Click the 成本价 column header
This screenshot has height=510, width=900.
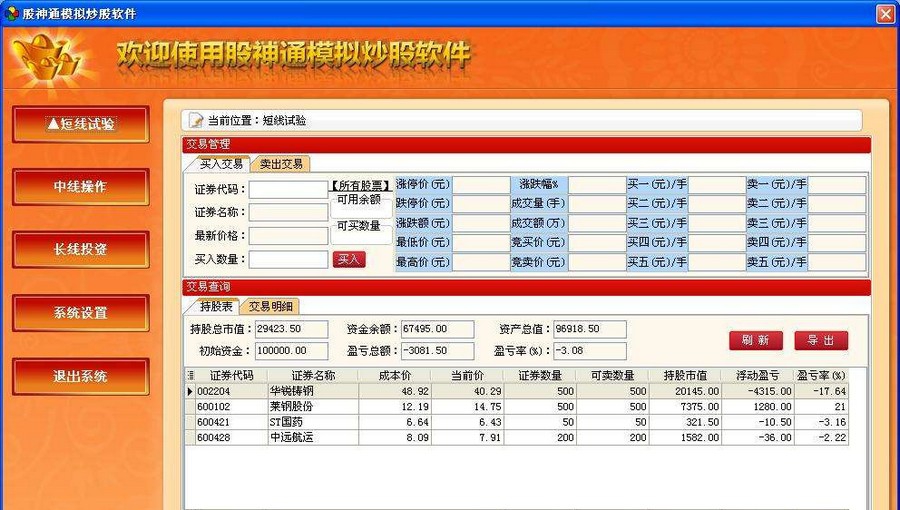click(395, 375)
